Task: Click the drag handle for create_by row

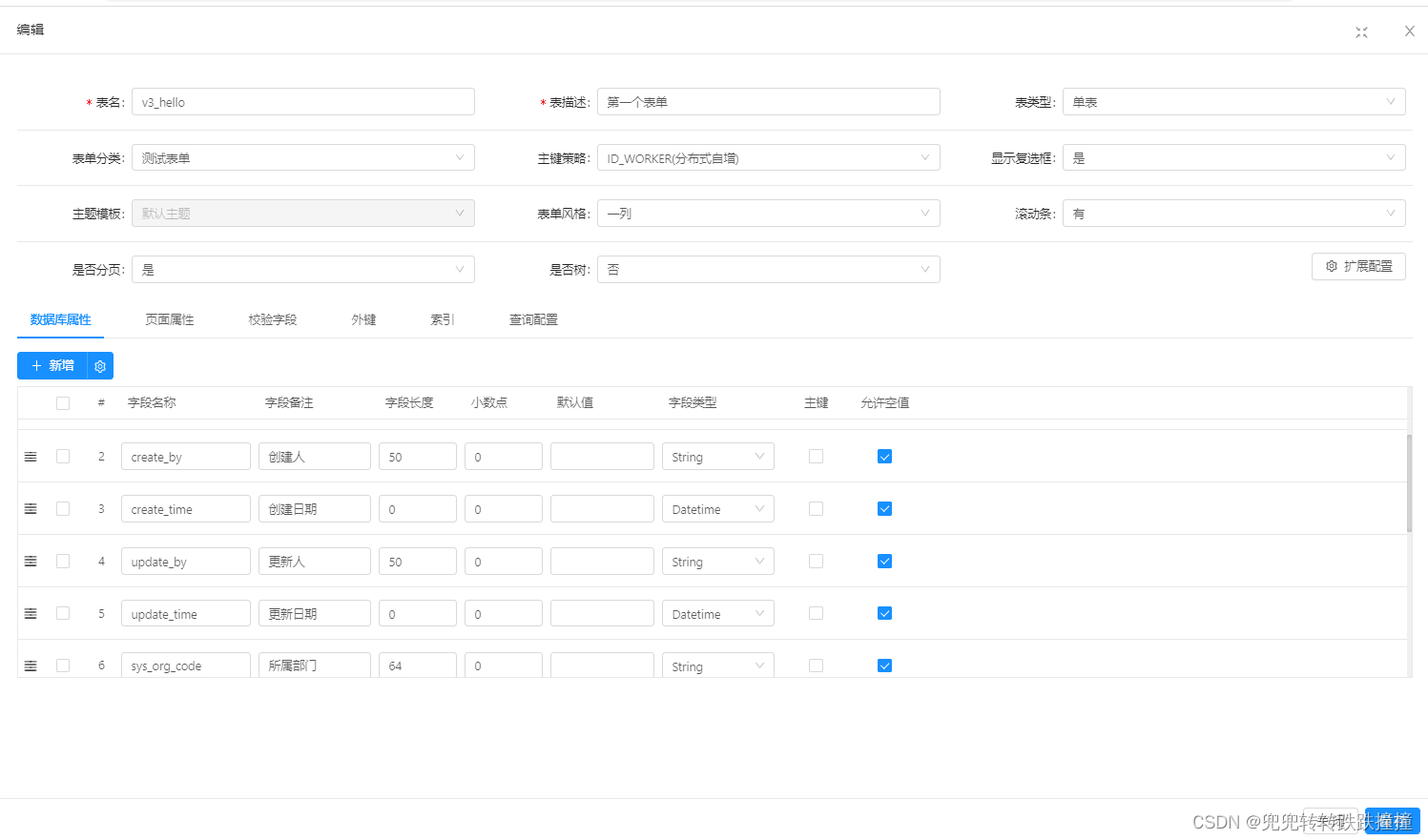Action: [x=31, y=457]
